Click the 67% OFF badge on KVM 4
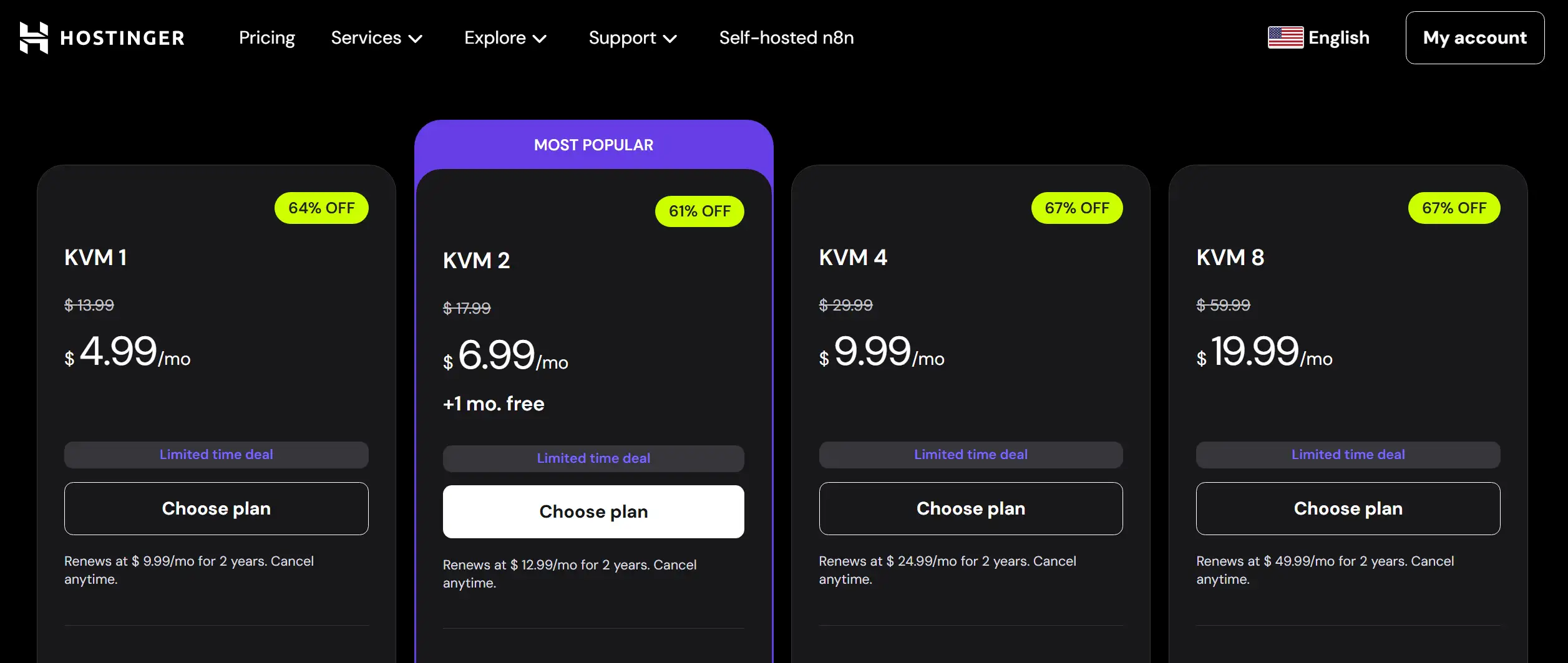Screen dimensions: 1568x663 pos(1076,208)
